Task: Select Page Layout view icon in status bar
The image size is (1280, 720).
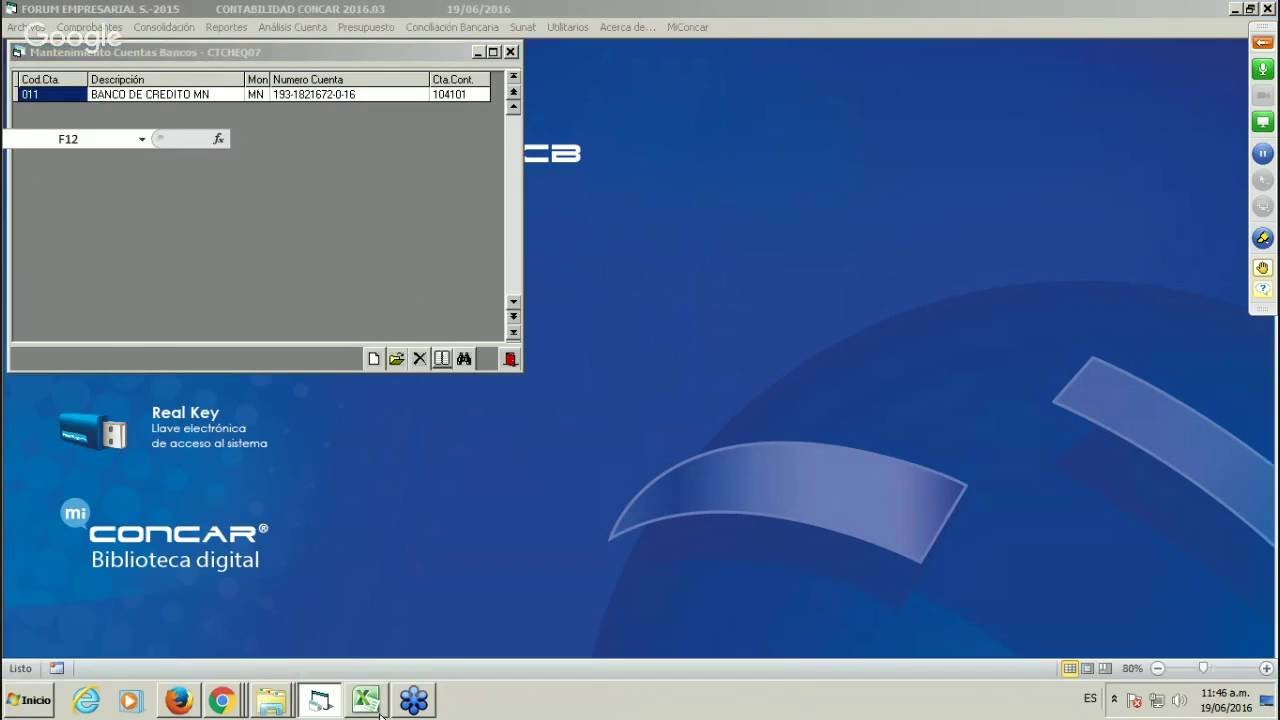Action: [x=1087, y=668]
